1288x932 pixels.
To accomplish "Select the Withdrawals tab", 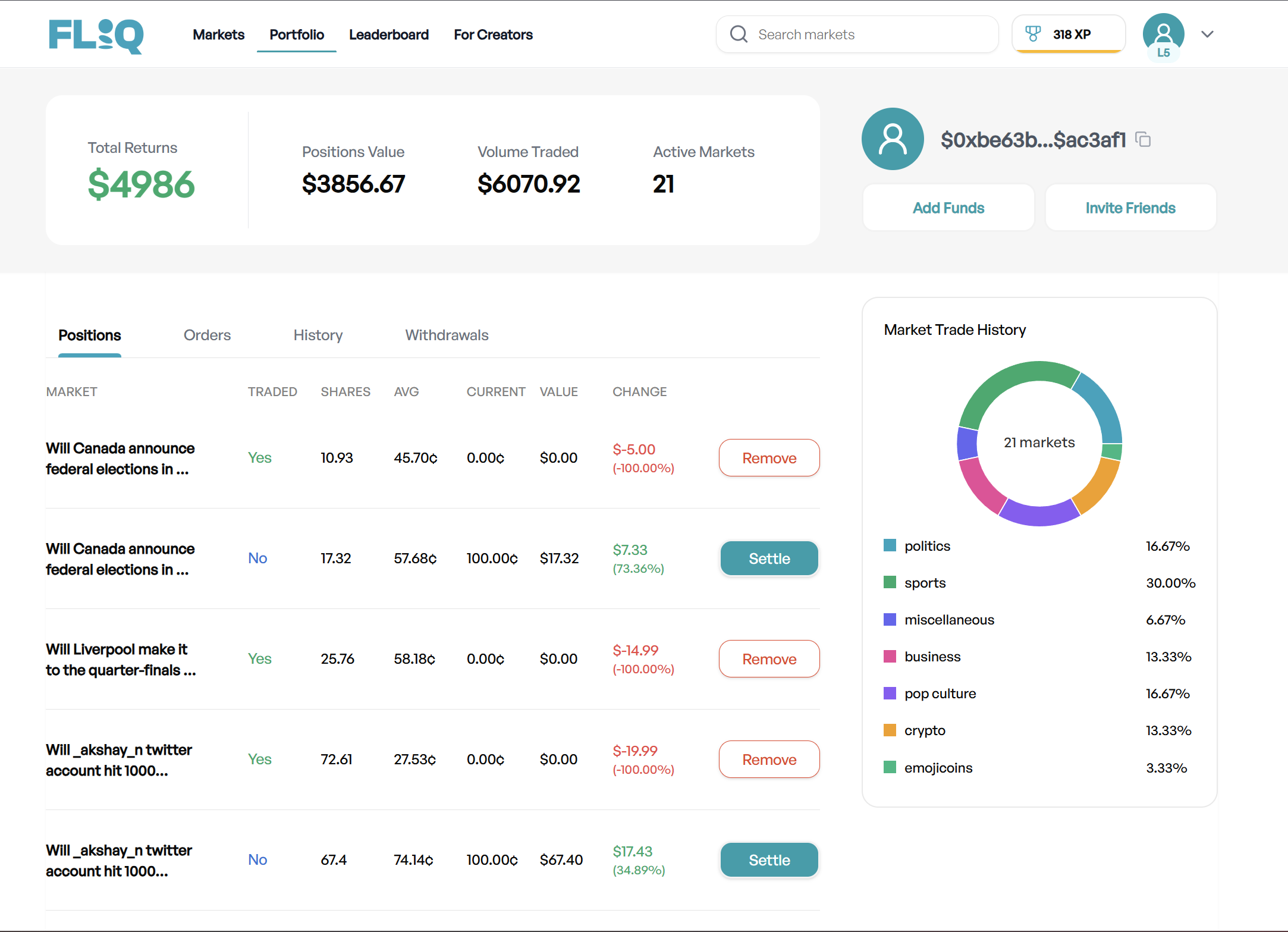I will (447, 335).
